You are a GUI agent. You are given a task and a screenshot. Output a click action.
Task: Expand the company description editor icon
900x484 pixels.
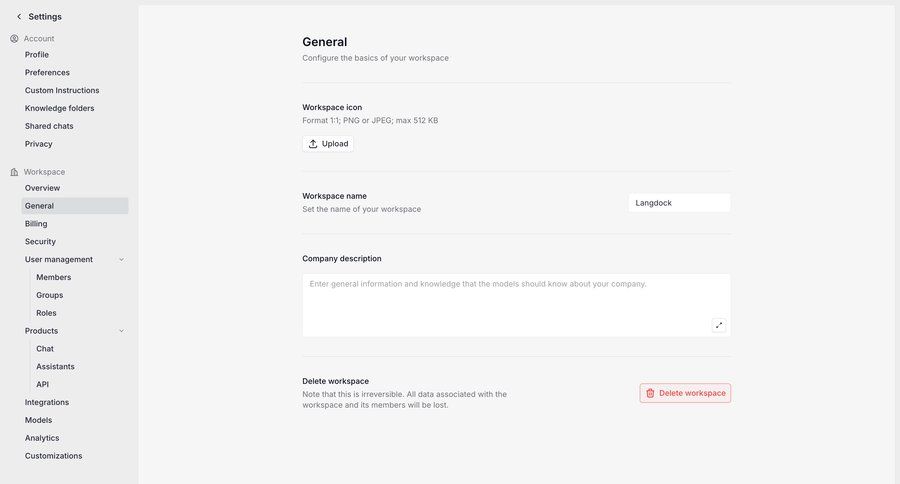pyautogui.click(x=719, y=326)
